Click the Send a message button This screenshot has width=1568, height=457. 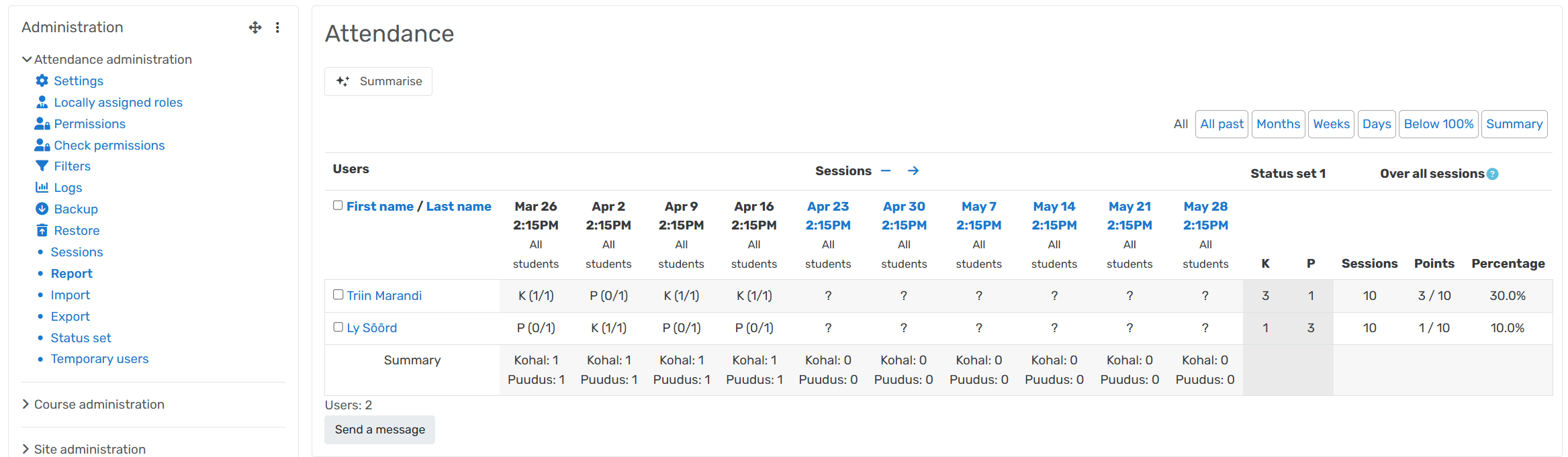[380, 429]
